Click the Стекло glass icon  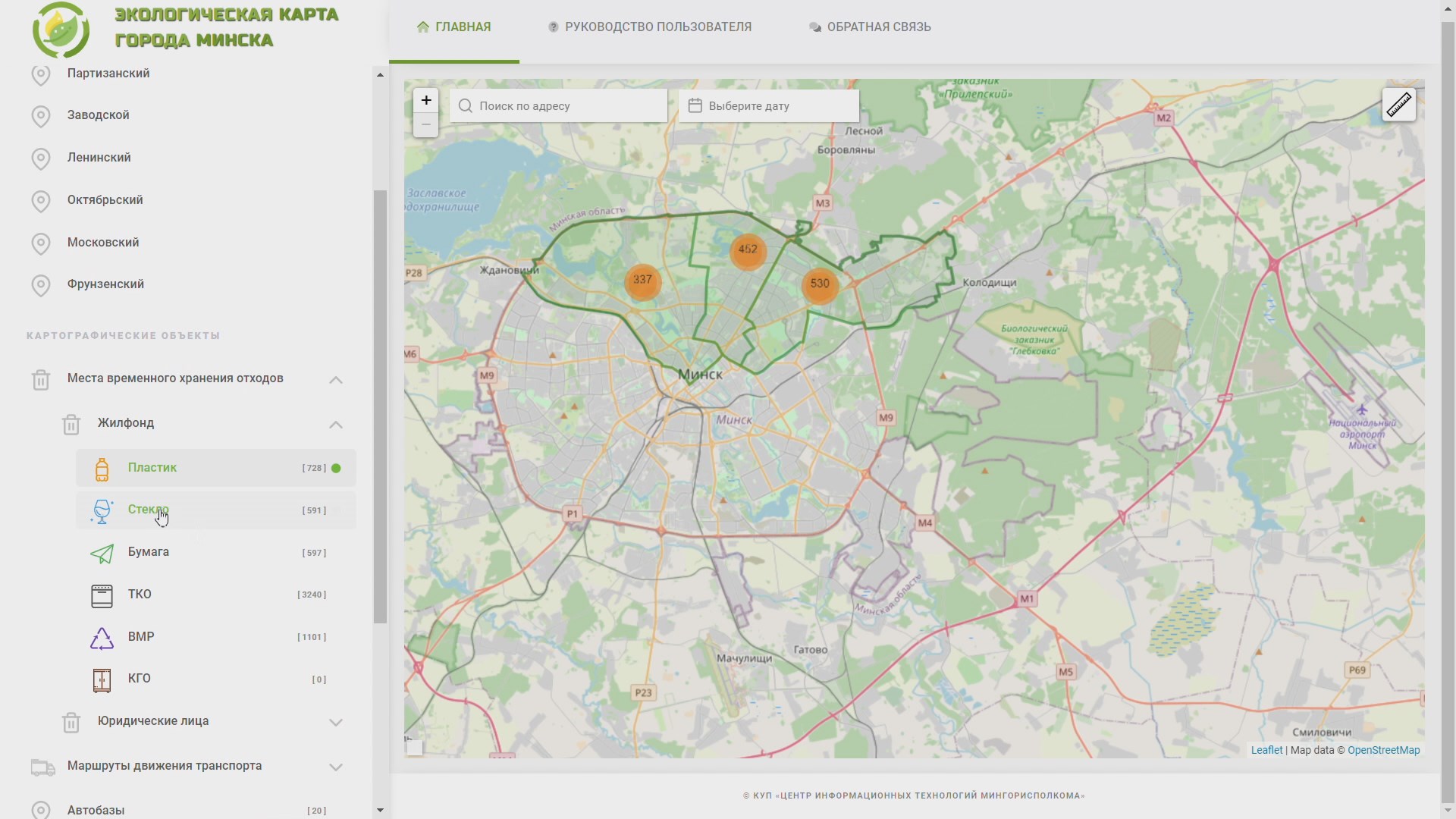[x=102, y=511]
